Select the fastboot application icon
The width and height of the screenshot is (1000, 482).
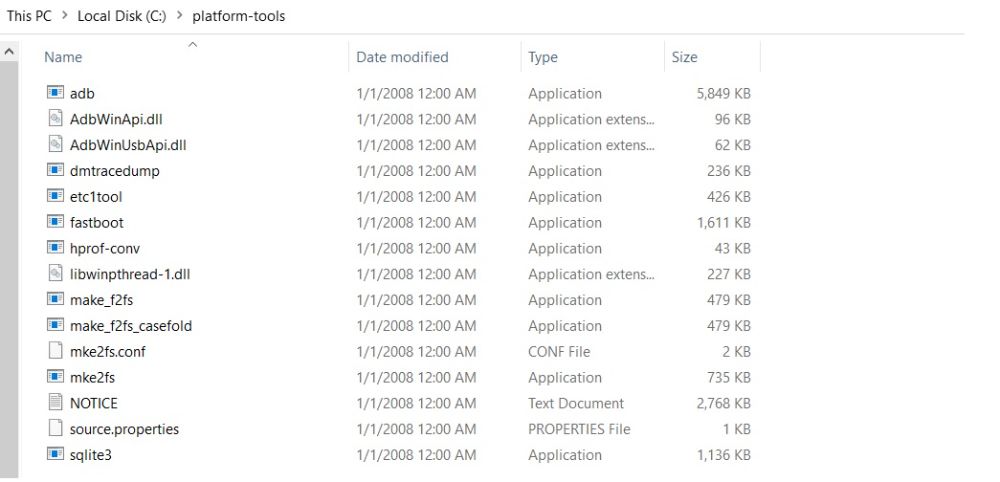55,222
